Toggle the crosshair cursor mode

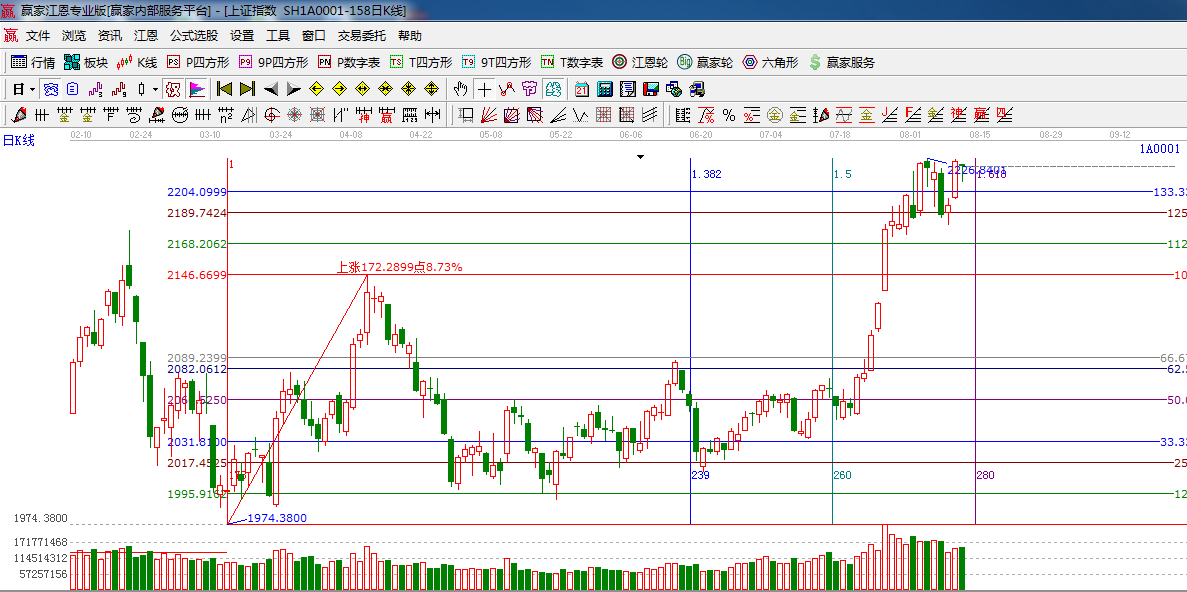(484, 89)
